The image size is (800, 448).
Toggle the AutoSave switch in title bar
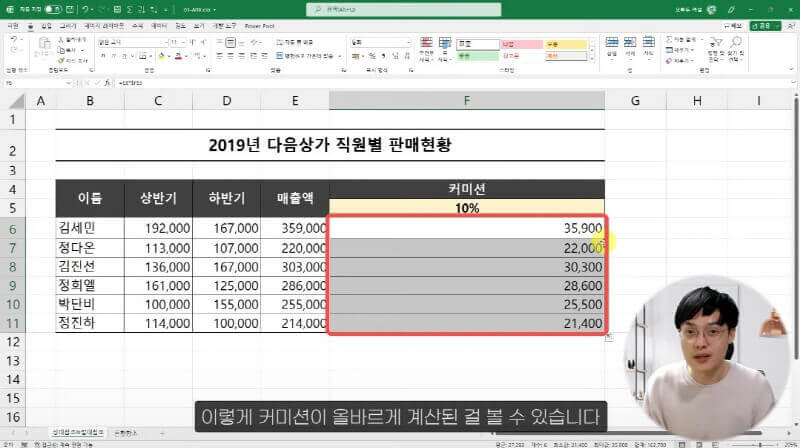[x=53, y=10]
